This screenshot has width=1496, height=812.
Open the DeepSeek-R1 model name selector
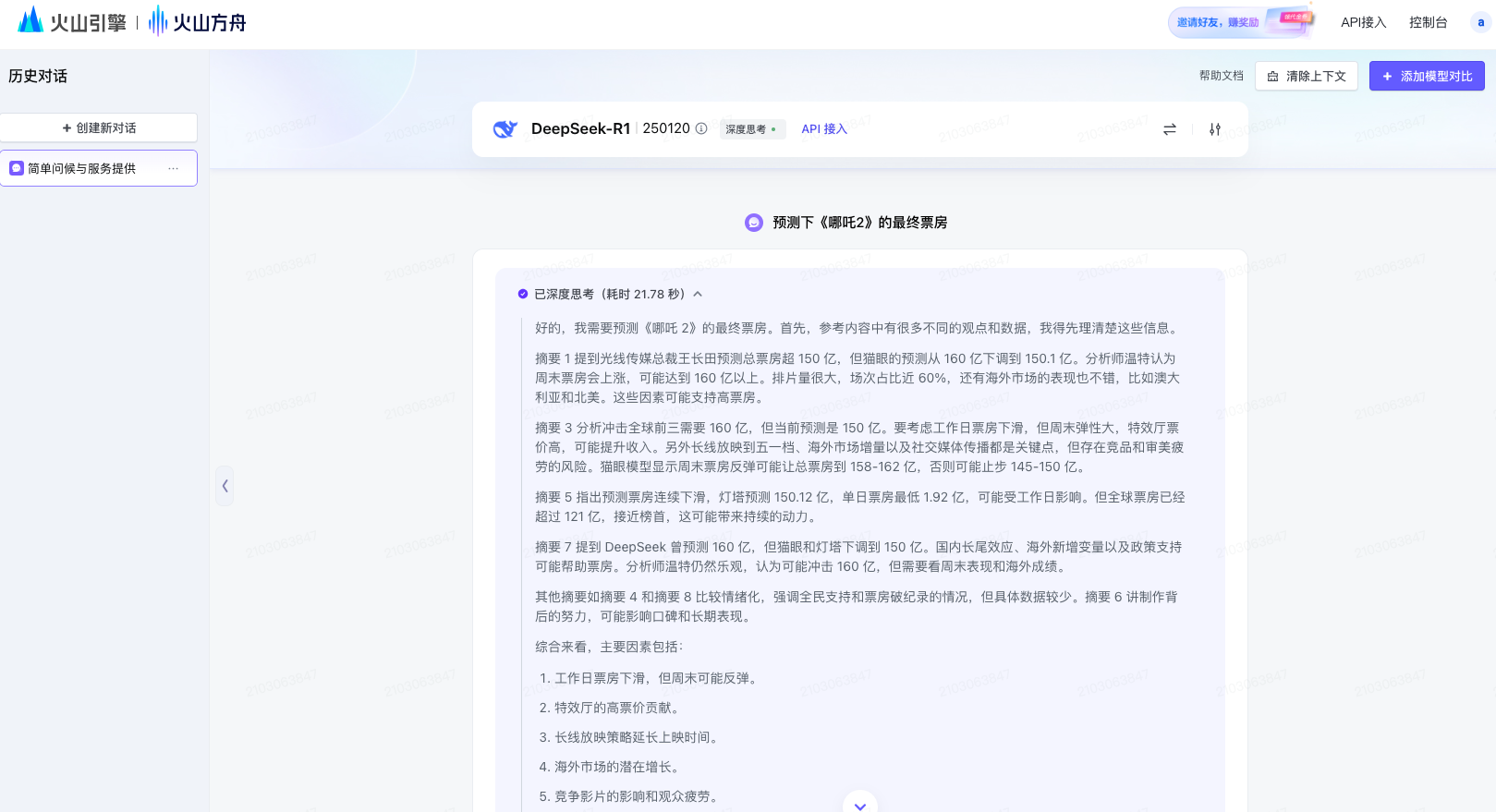pyautogui.click(x=580, y=128)
